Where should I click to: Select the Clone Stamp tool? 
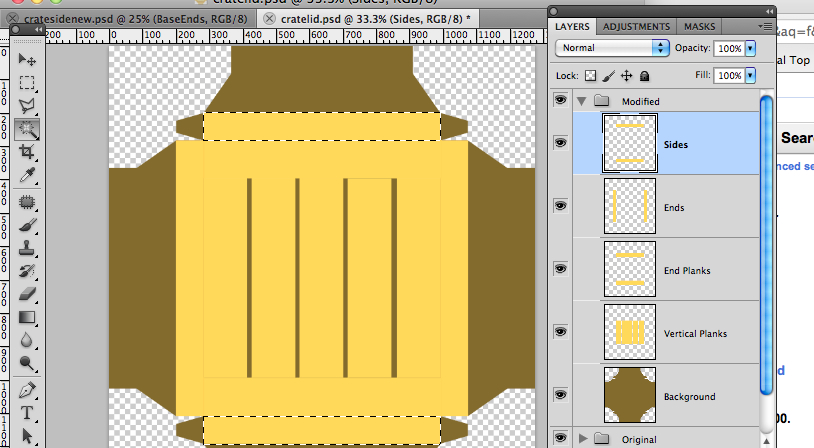[27, 248]
